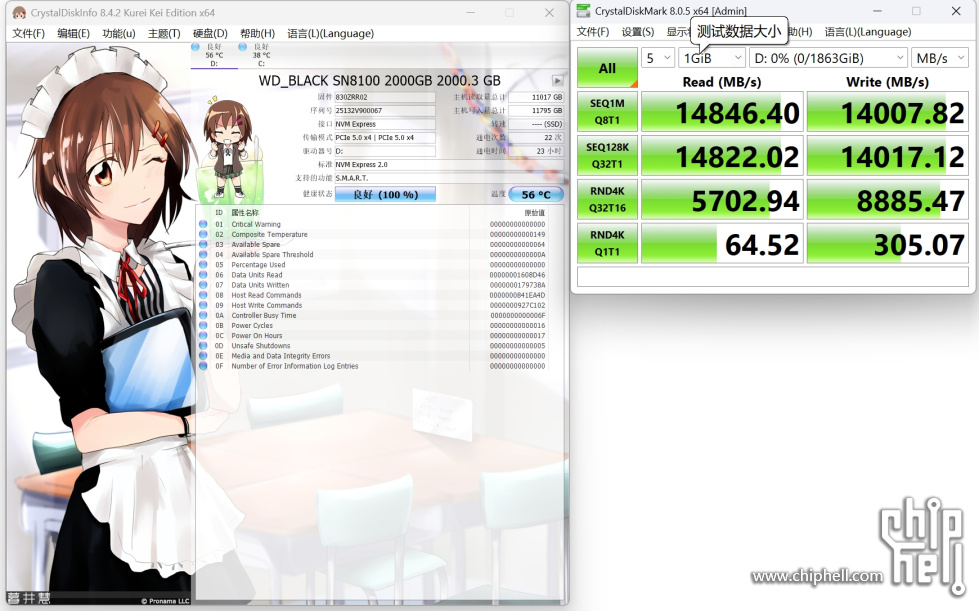Click status orb for Critical Warning row

(x=203, y=224)
